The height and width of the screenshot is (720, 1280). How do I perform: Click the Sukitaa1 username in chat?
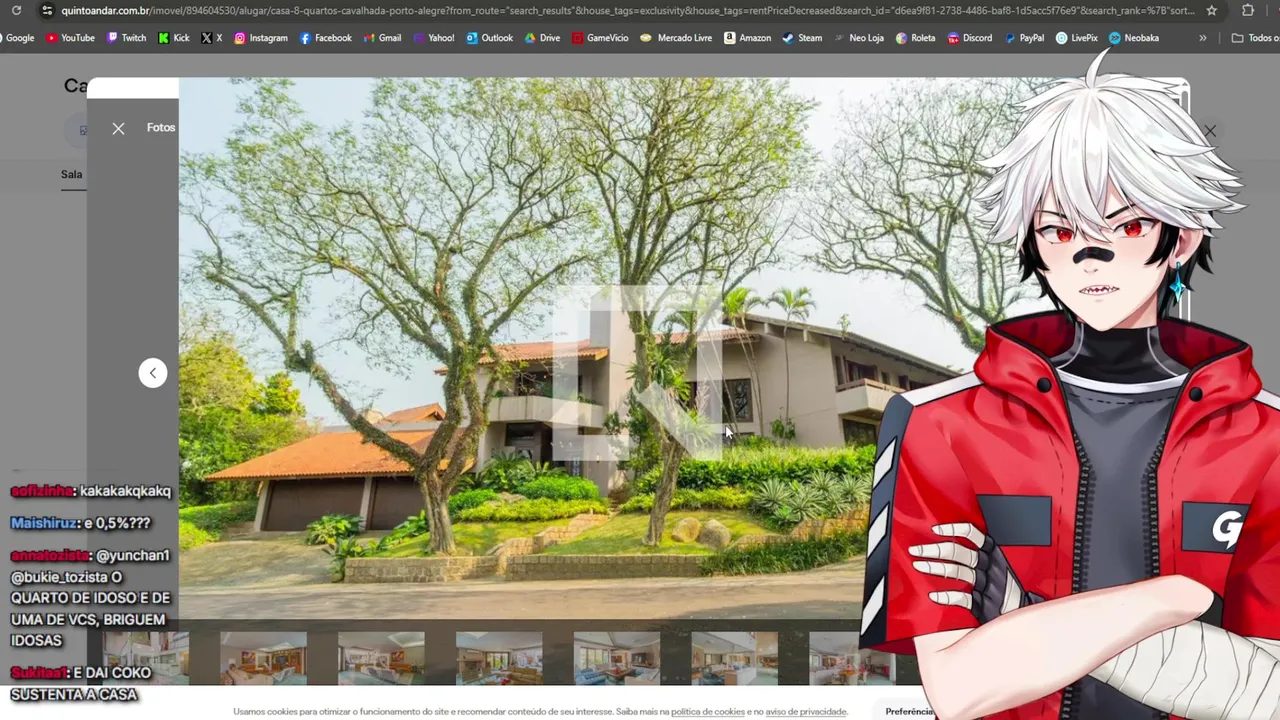[x=38, y=673]
